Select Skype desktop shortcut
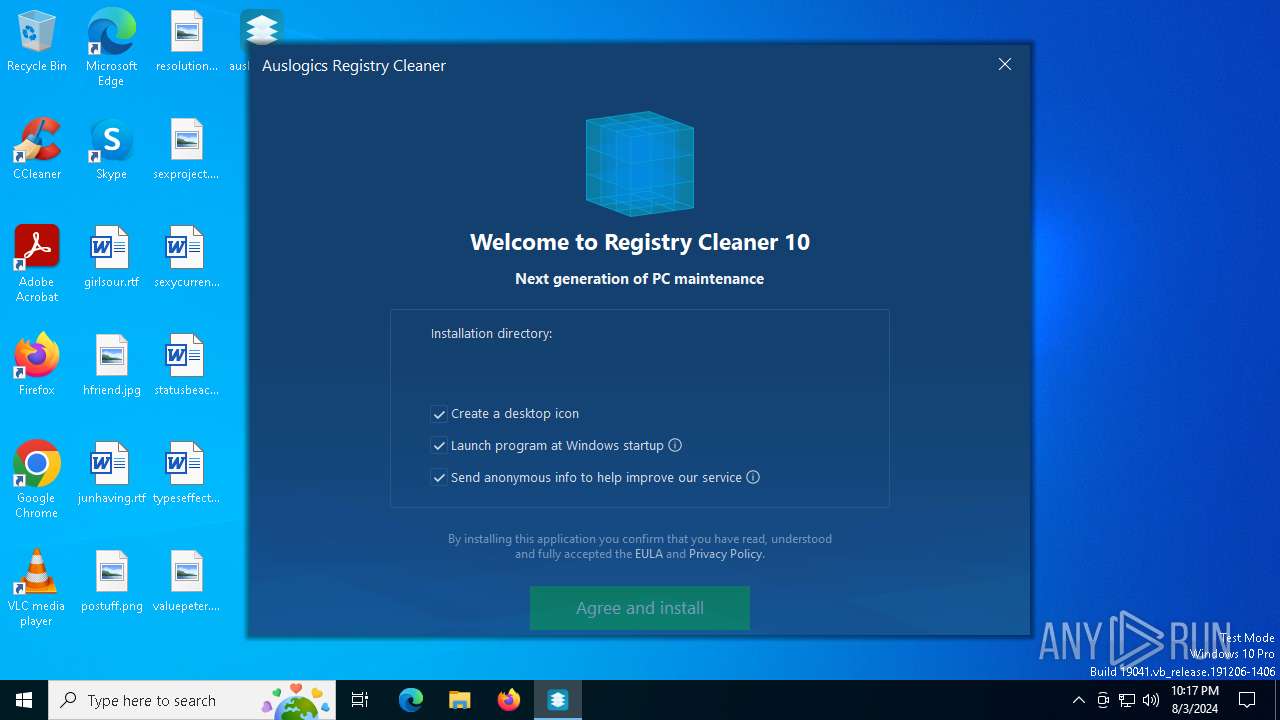This screenshot has width=1280, height=720. (111, 150)
